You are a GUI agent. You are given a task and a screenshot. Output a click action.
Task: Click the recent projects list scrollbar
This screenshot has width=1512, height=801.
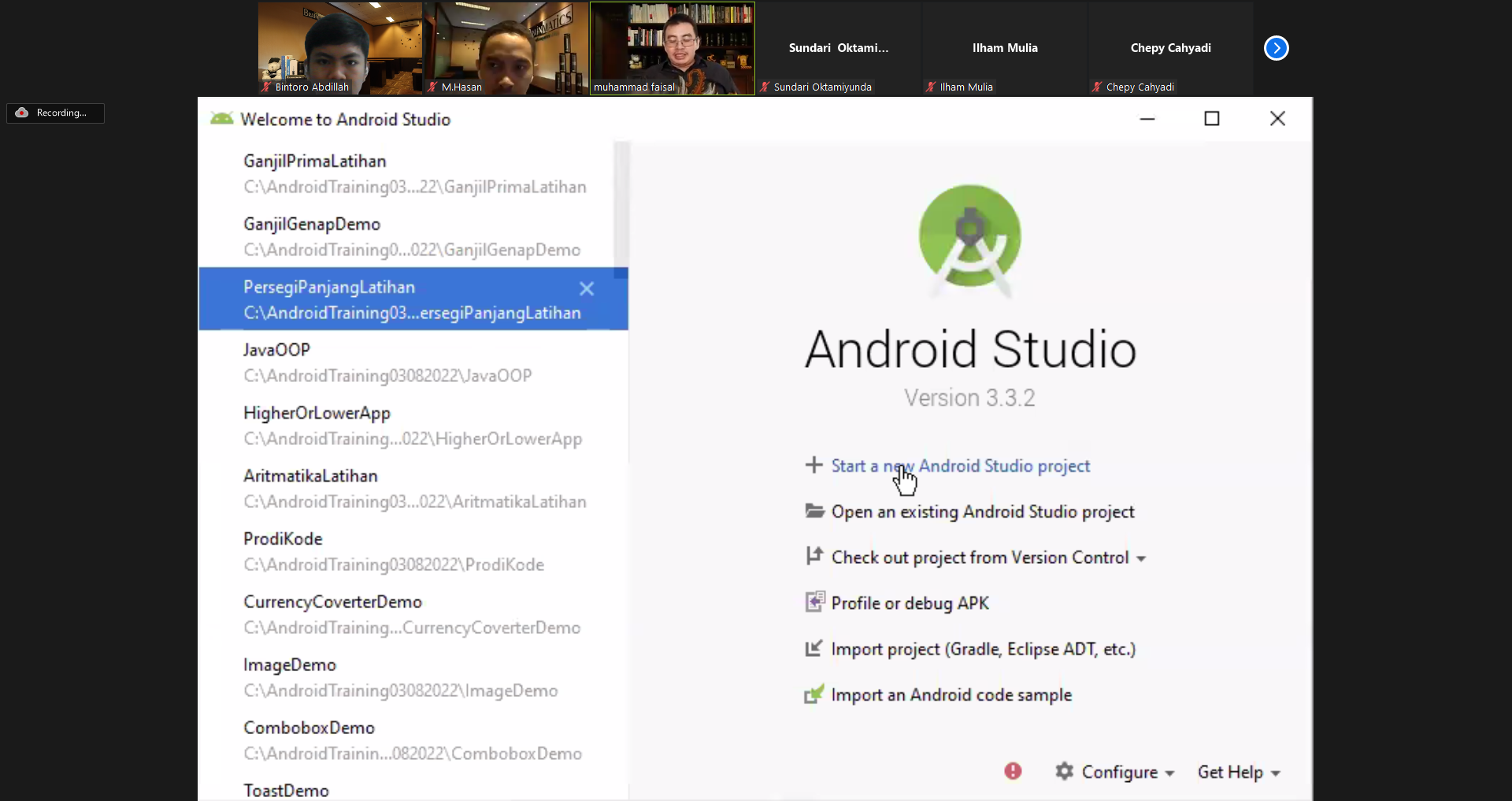[621, 205]
